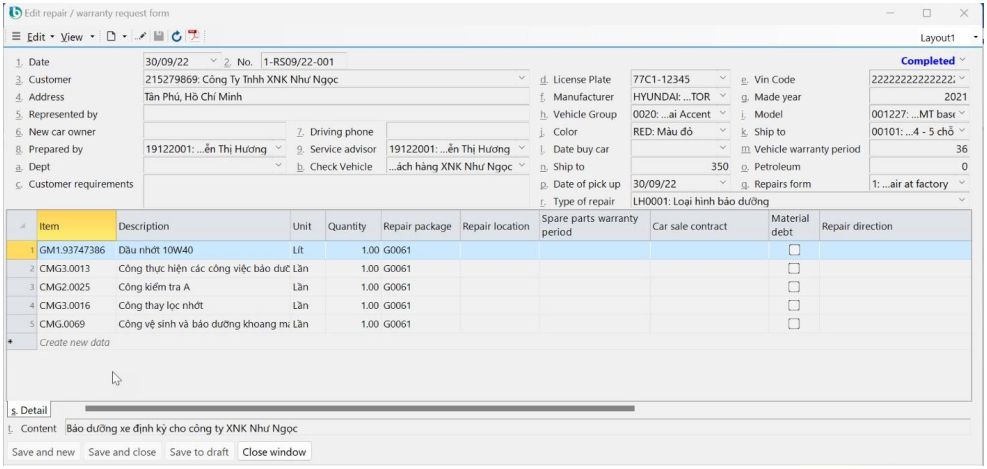Click the new document icon
Image resolution: width=987 pixels, height=469 pixels.
point(111,37)
